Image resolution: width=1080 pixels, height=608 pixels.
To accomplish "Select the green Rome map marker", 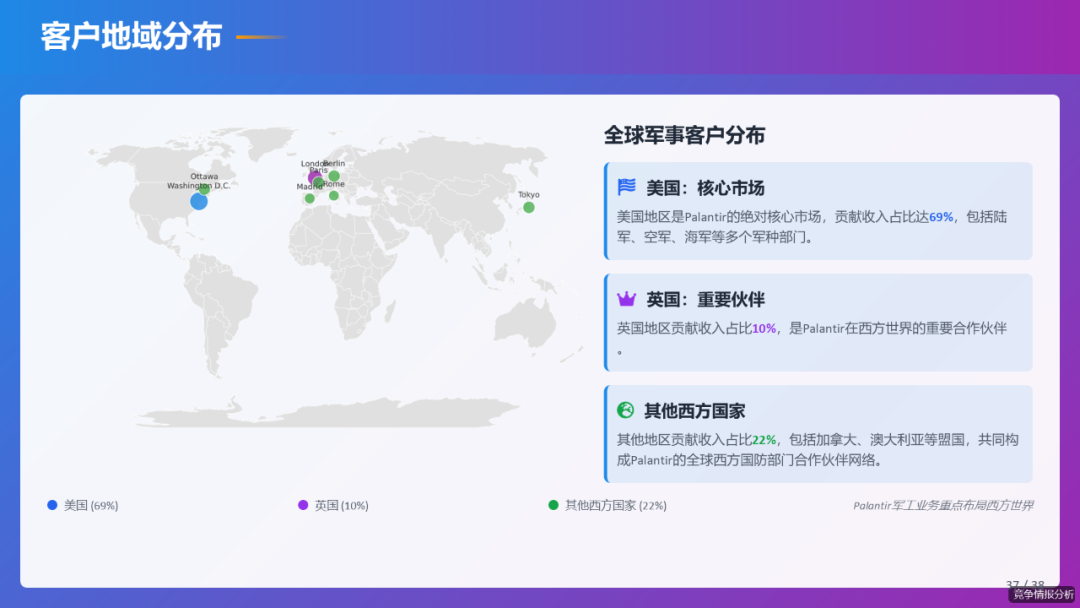I will coord(334,196).
